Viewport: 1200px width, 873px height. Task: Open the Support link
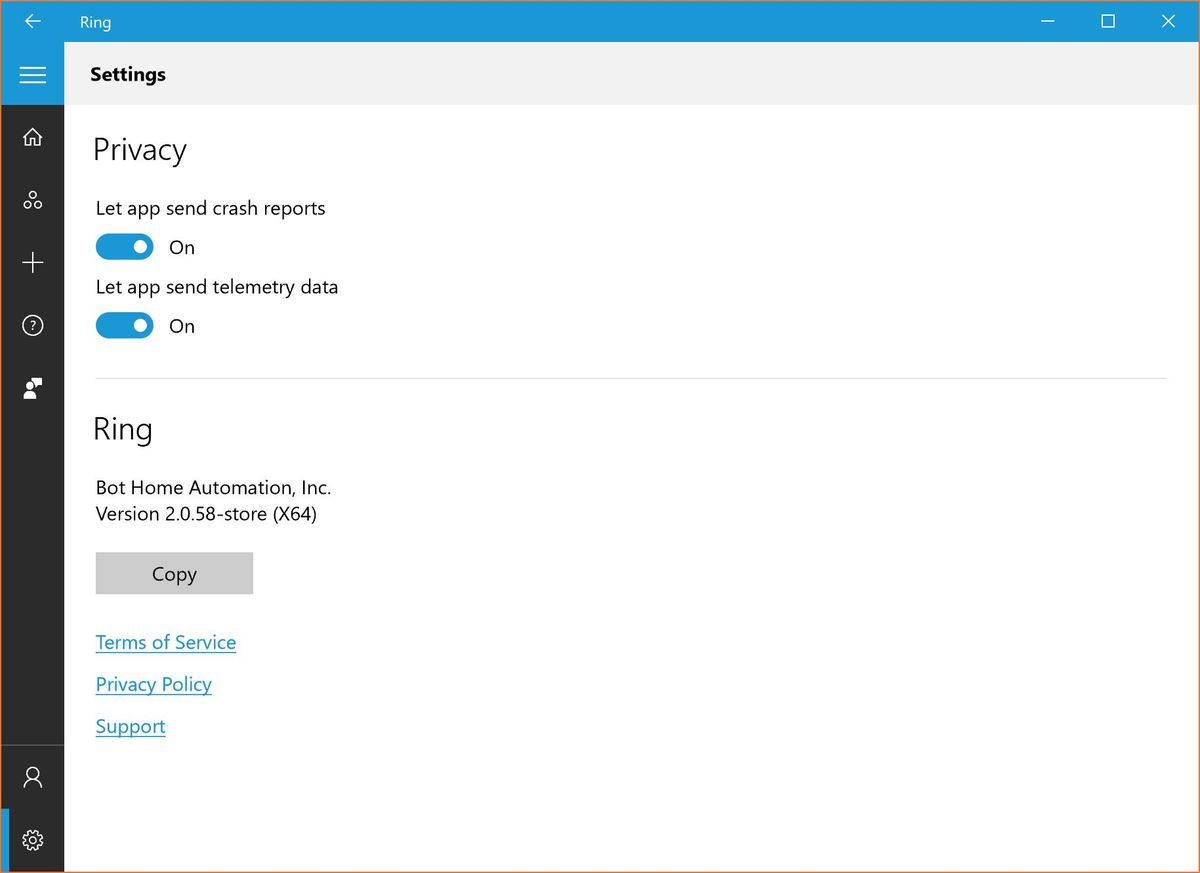[x=130, y=726]
